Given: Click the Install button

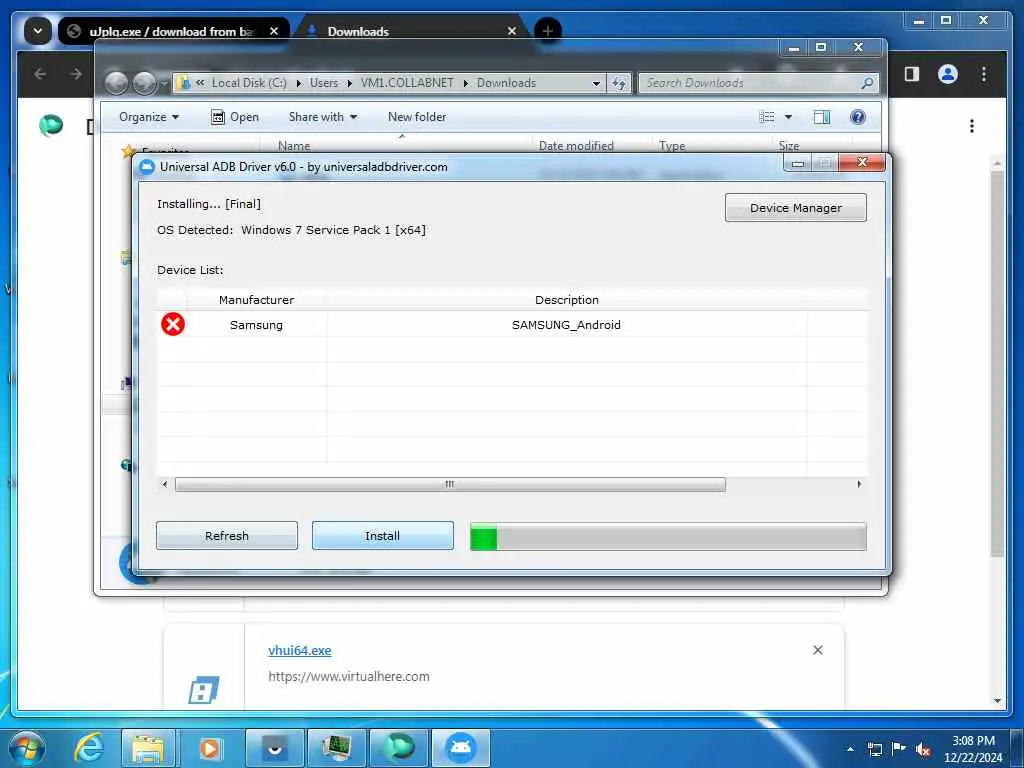Looking at the screenshot, I should tap(383, 536).
